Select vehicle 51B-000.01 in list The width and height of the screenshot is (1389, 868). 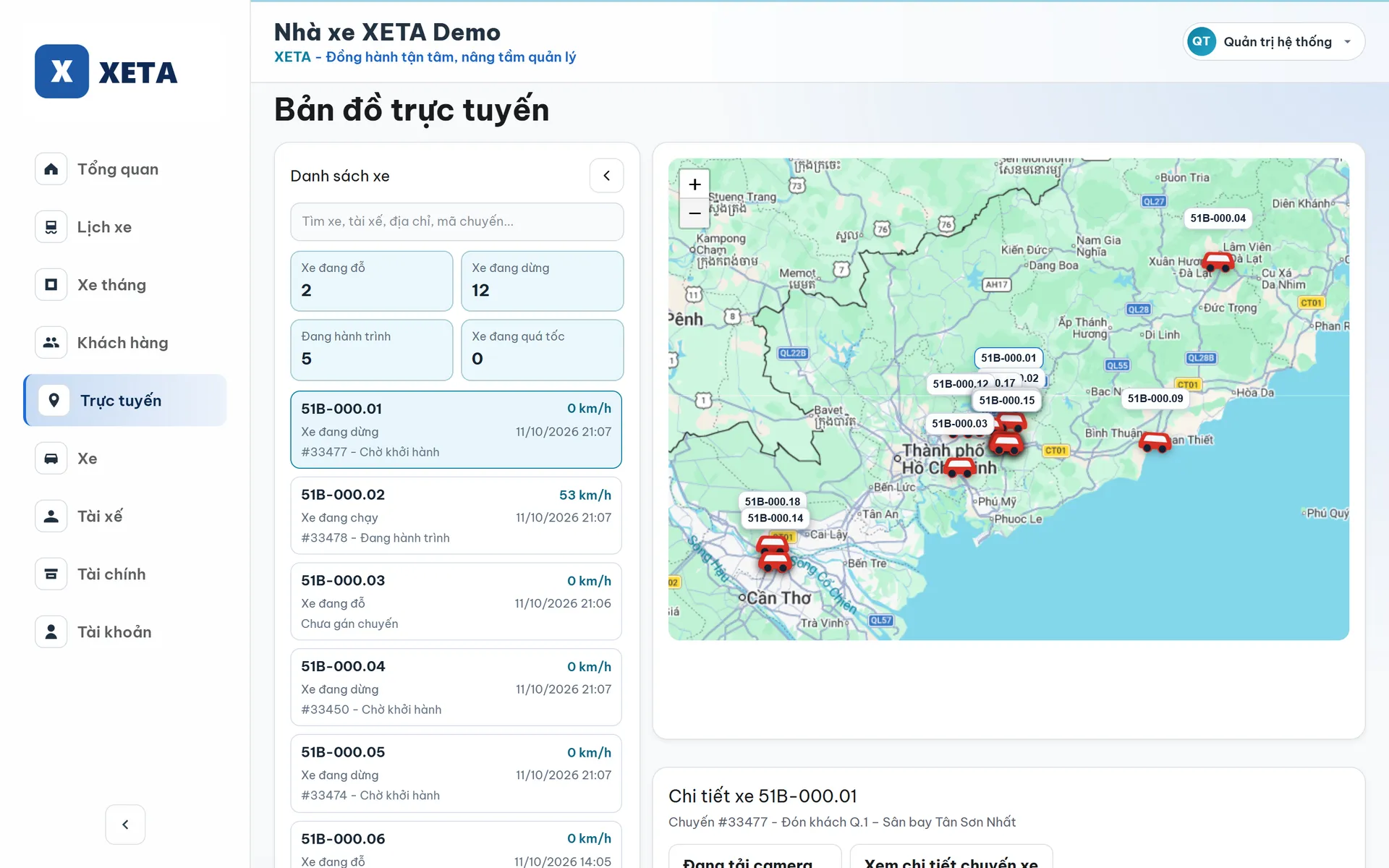pyautogui.click(x=456, y=430)
